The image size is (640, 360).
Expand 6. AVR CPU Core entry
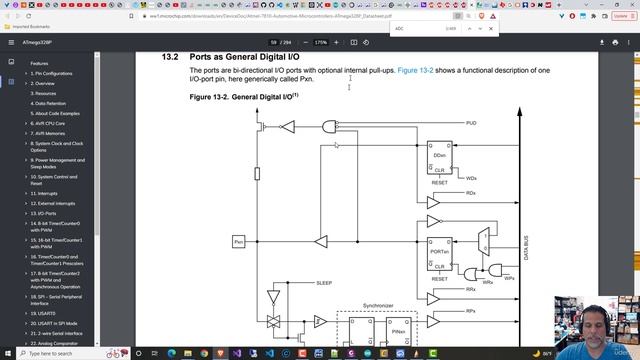26,123
